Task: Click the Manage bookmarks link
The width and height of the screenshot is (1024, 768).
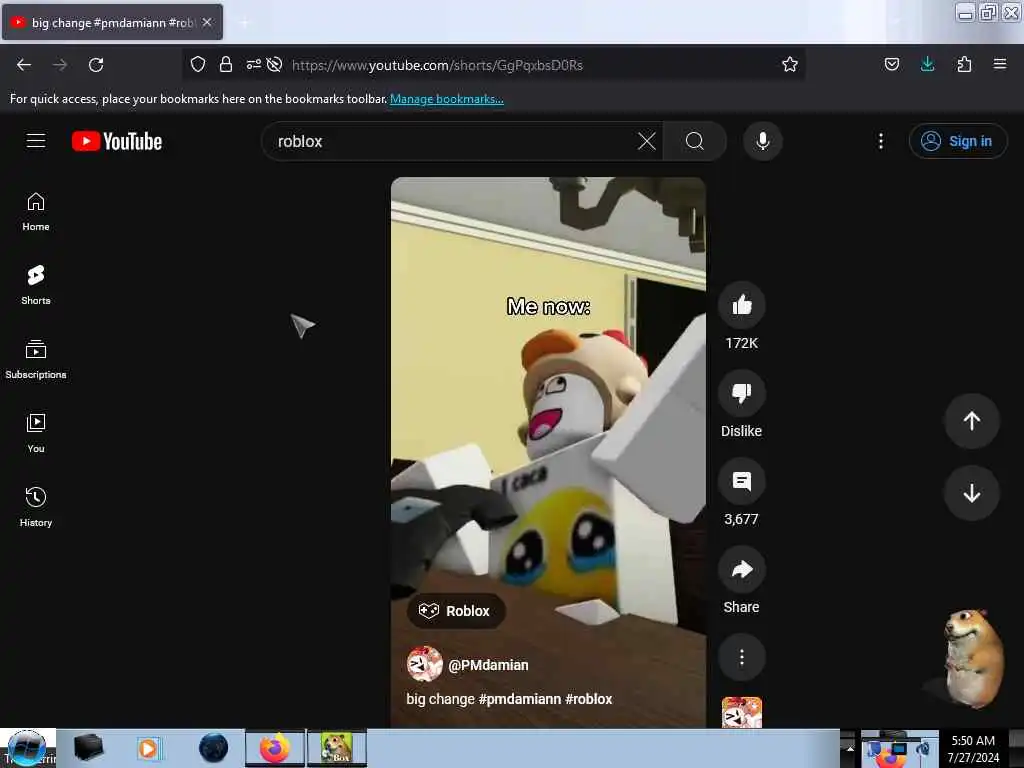Action: click(x=447, y=99)
